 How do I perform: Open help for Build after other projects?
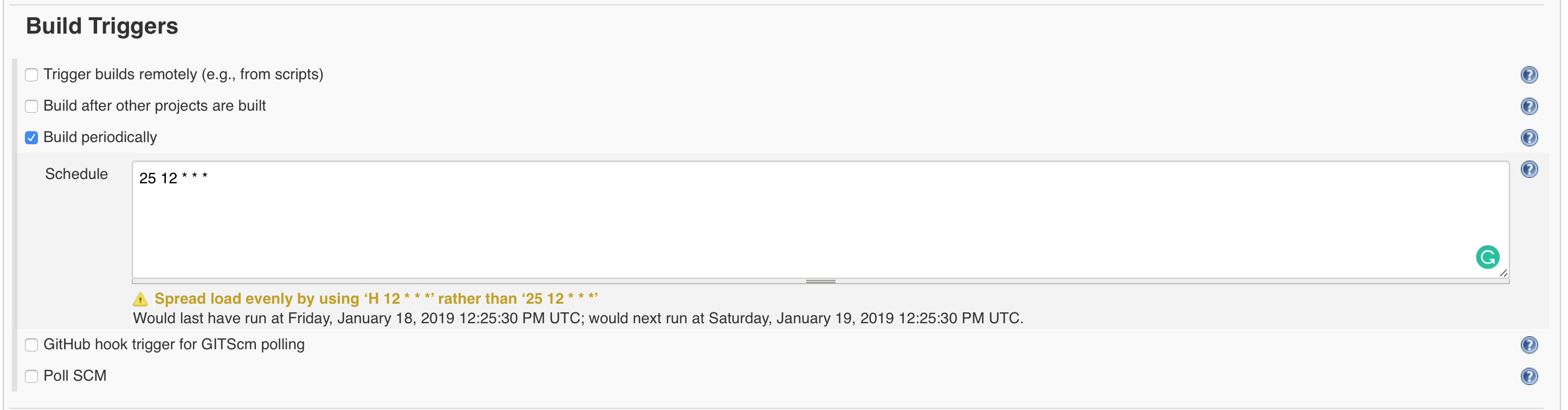point(1528,107)
